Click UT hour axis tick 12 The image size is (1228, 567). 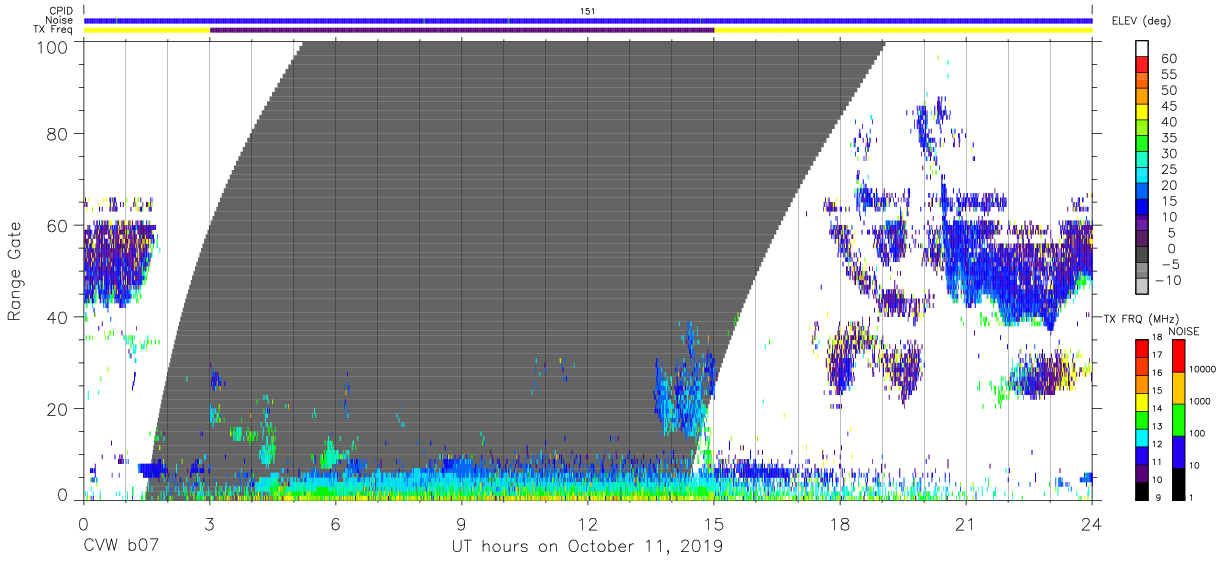[588, 524]
